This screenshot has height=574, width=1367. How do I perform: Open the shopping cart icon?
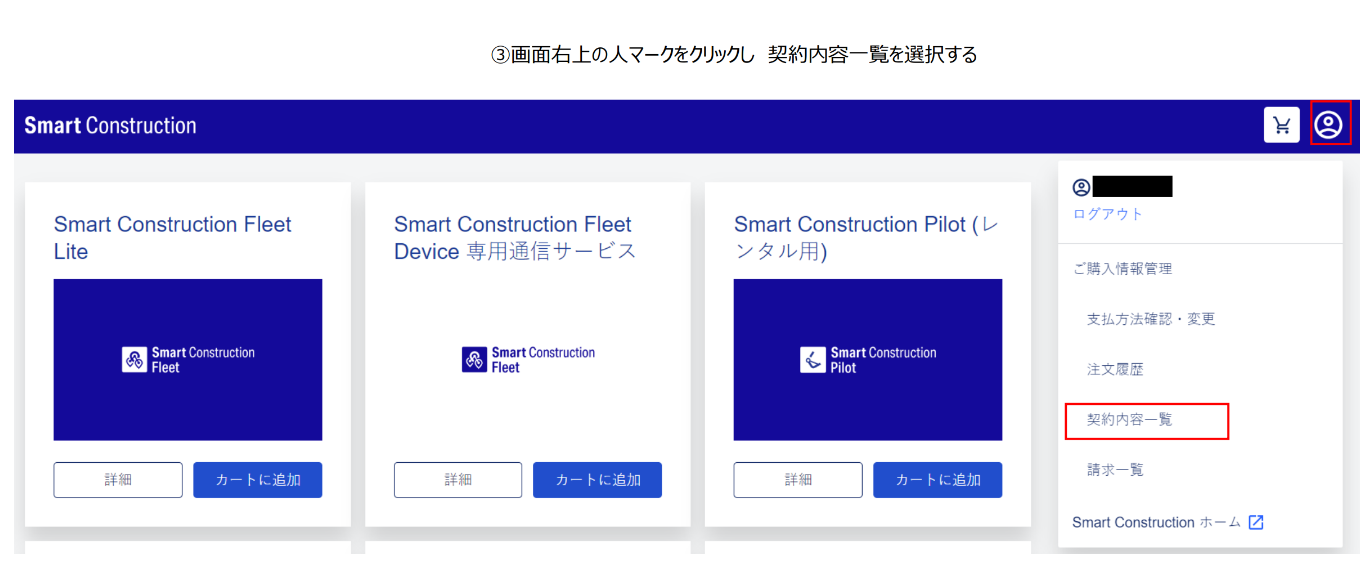(x=1281, y=125)
